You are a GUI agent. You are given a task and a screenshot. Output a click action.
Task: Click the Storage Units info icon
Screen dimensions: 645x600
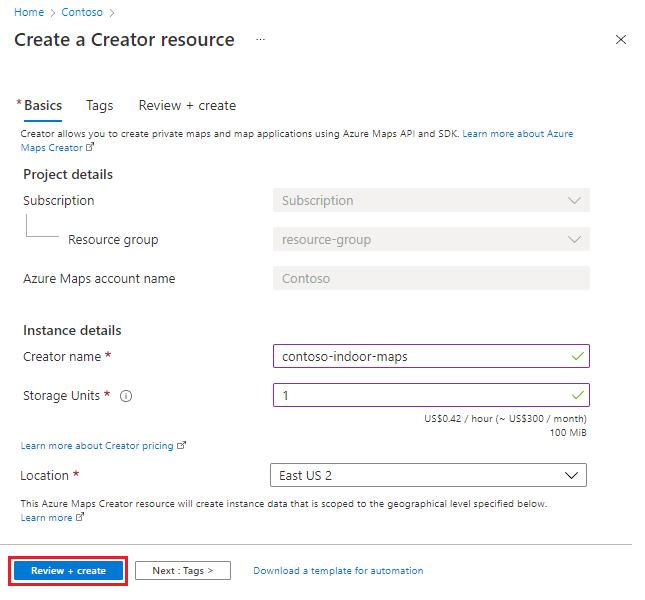point(126,396)
